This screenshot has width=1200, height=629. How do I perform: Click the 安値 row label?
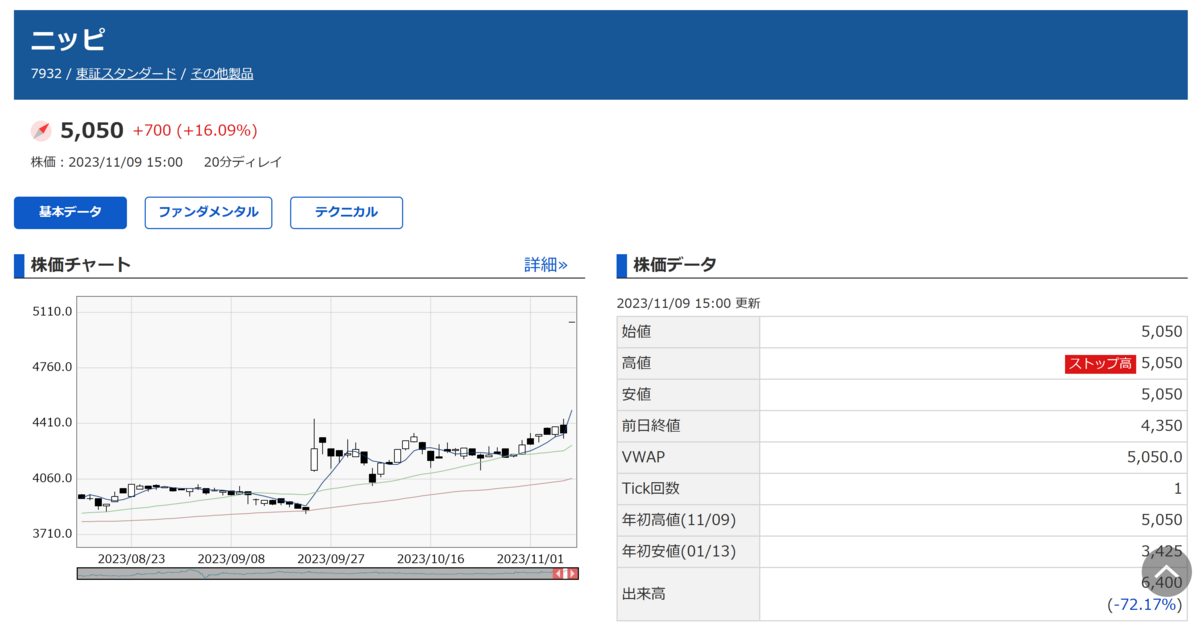[636, 394]
